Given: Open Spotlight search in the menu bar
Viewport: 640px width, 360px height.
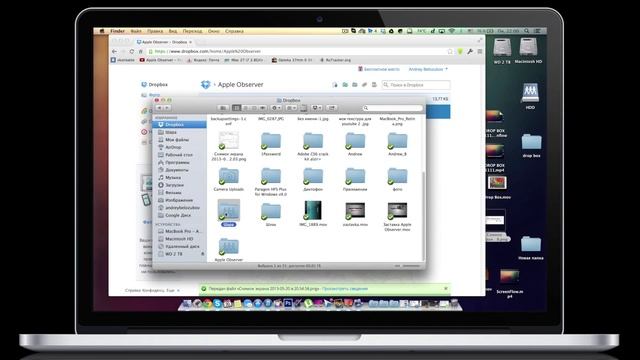Looking at the screenshot, I should (x=527, y=31).
